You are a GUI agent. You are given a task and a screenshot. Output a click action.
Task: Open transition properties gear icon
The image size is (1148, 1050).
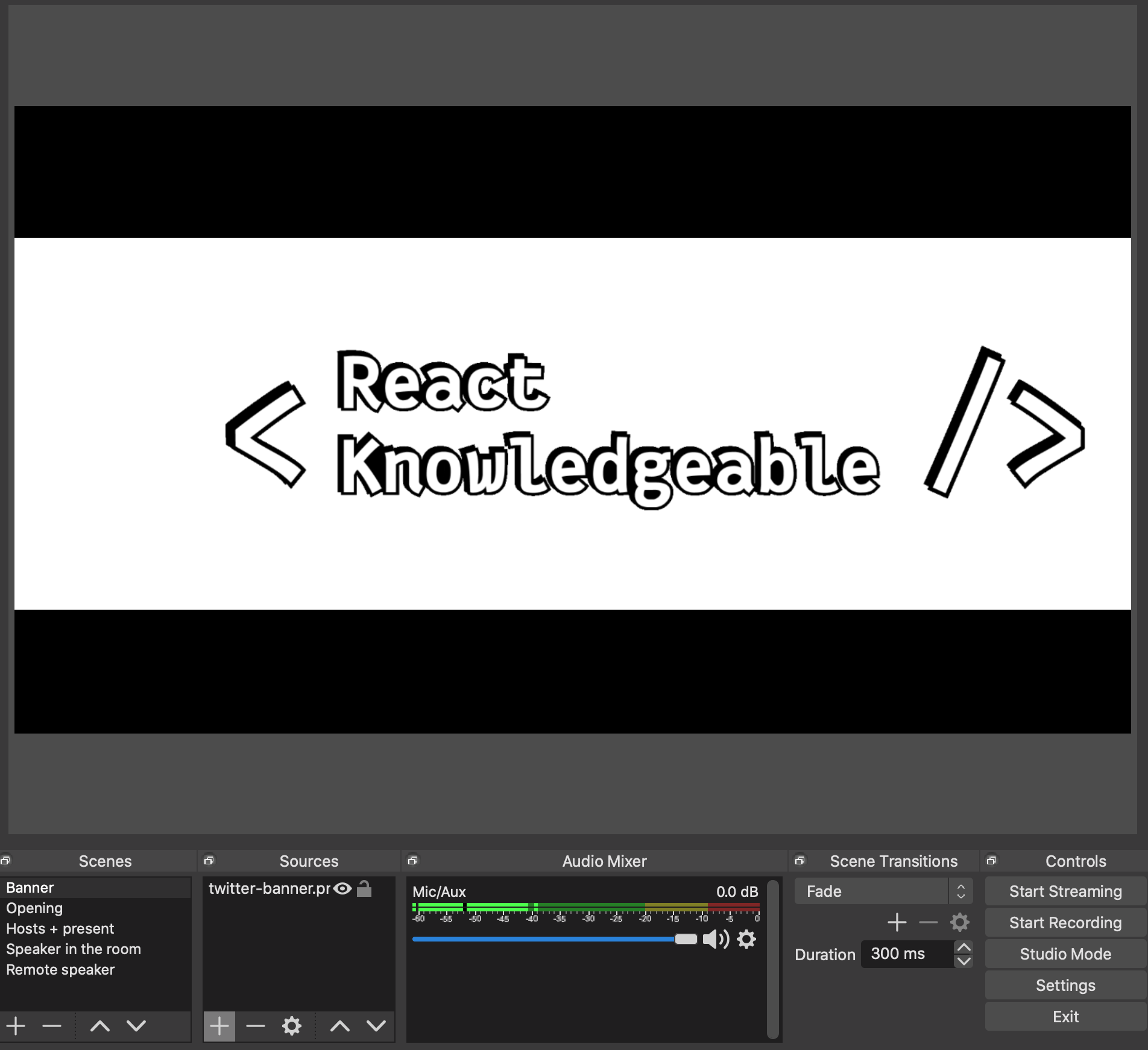pyautogui.click(x=960, y=922)
